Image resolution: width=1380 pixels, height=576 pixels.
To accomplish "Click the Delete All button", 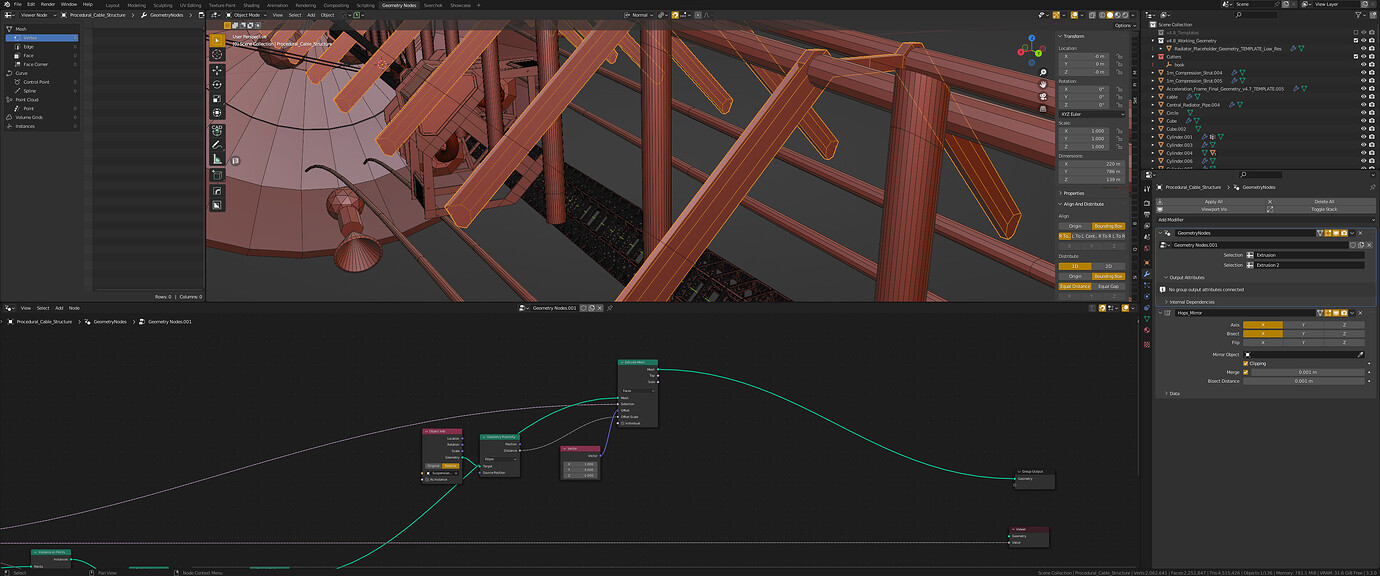I will point(1323,201).
